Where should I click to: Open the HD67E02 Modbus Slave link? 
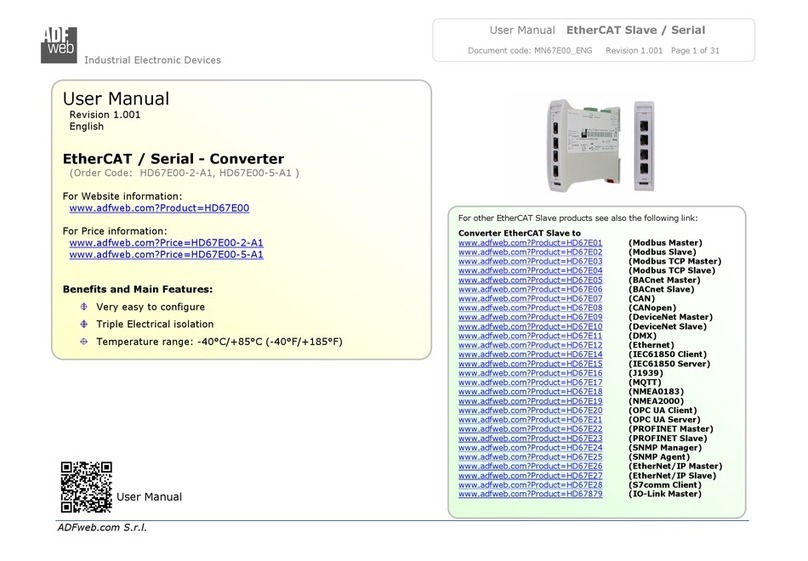tap(530, 252)
